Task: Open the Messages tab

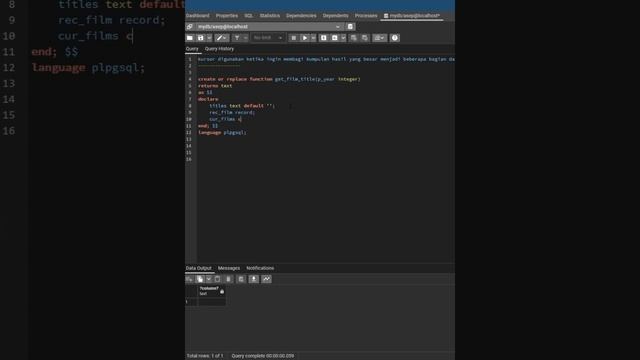Action: click(229, 268)
